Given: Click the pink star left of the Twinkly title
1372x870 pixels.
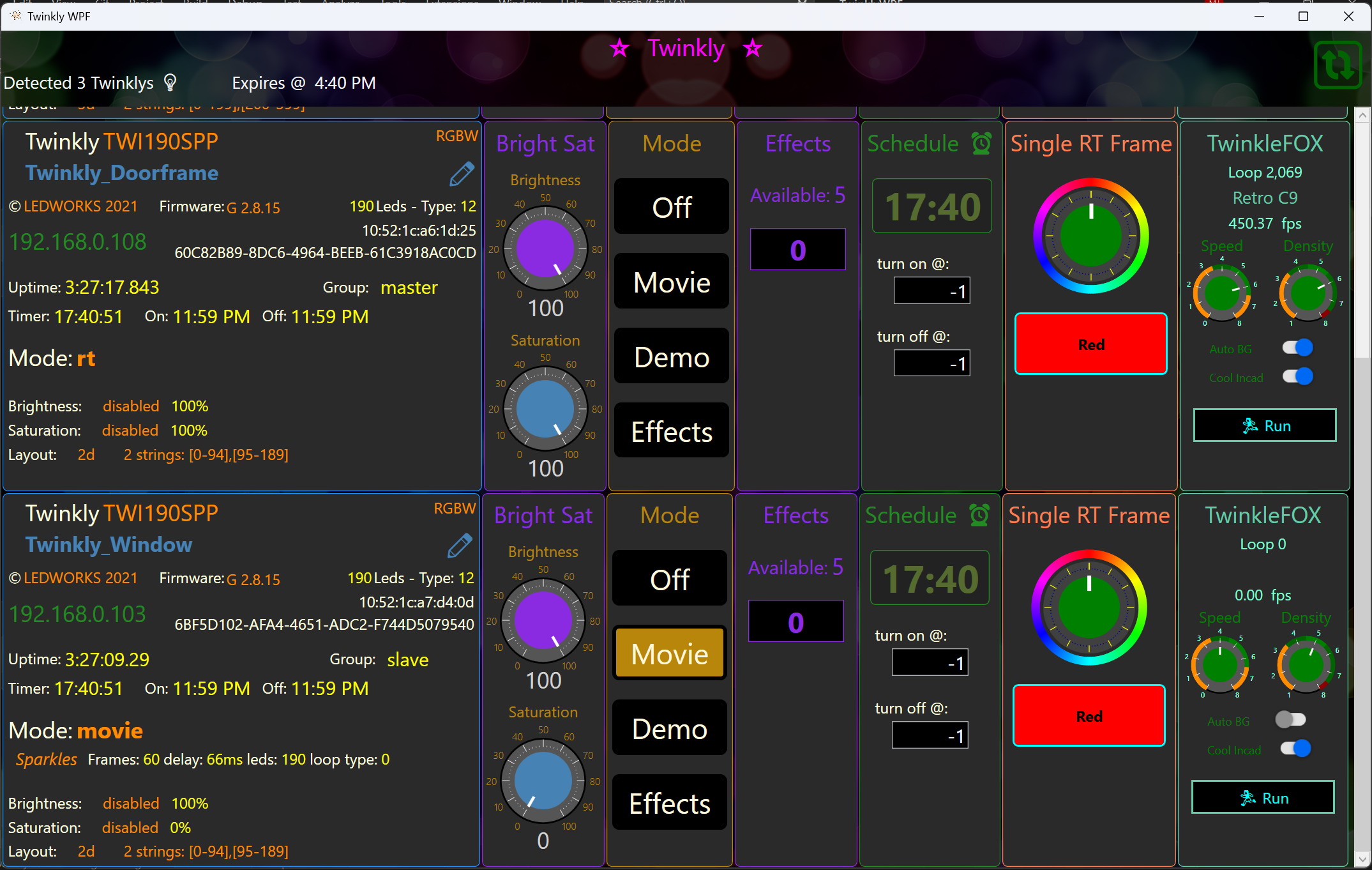Looking at the screenshot, I should click(619, 48).
